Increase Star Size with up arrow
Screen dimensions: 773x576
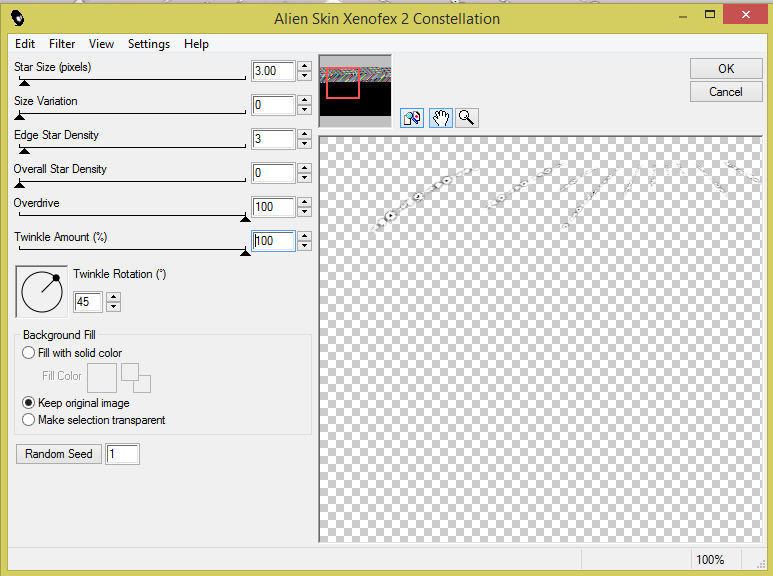305,66
